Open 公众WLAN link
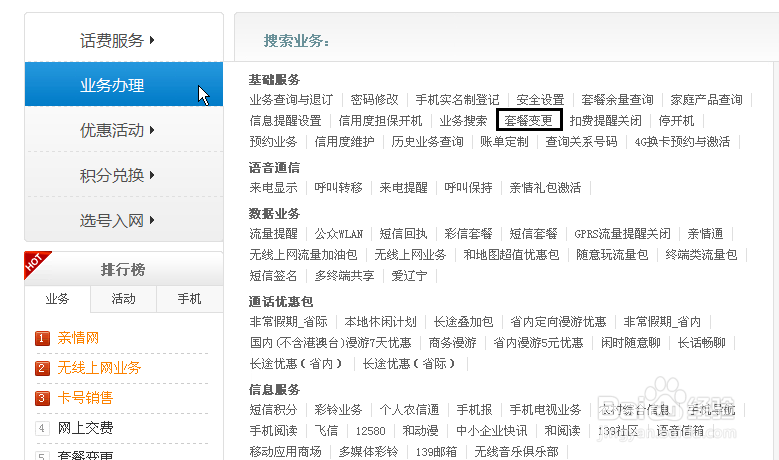Screen dimensions: 779x460 (338, 234)
